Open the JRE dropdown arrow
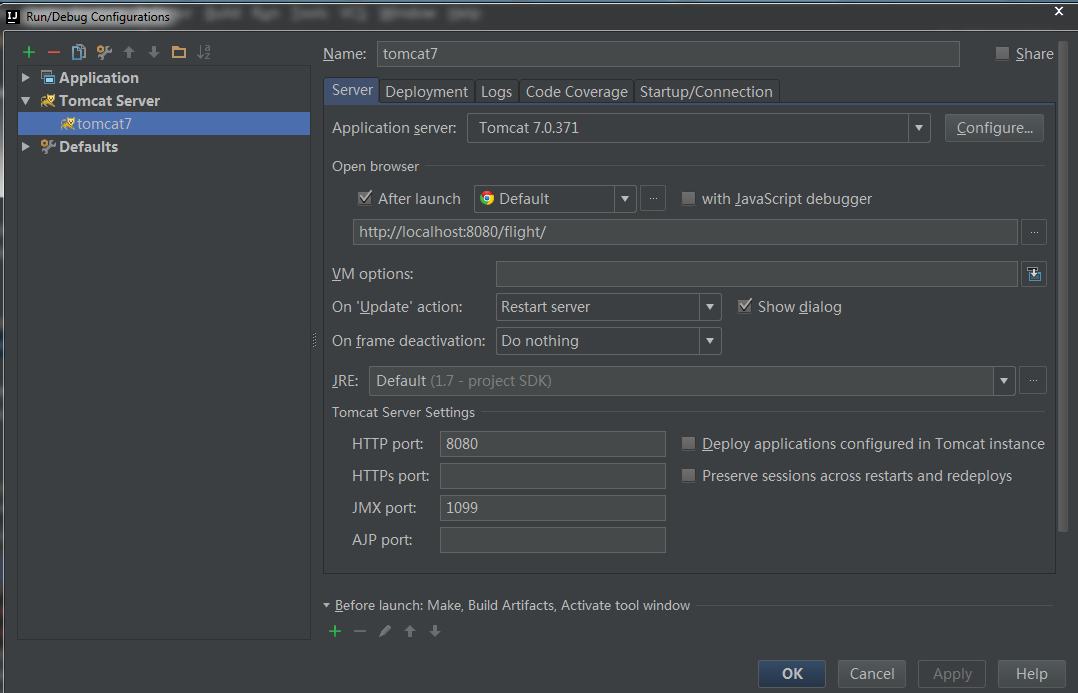The height and width of the screenshot is (693, 1078). coord(1004,381)
